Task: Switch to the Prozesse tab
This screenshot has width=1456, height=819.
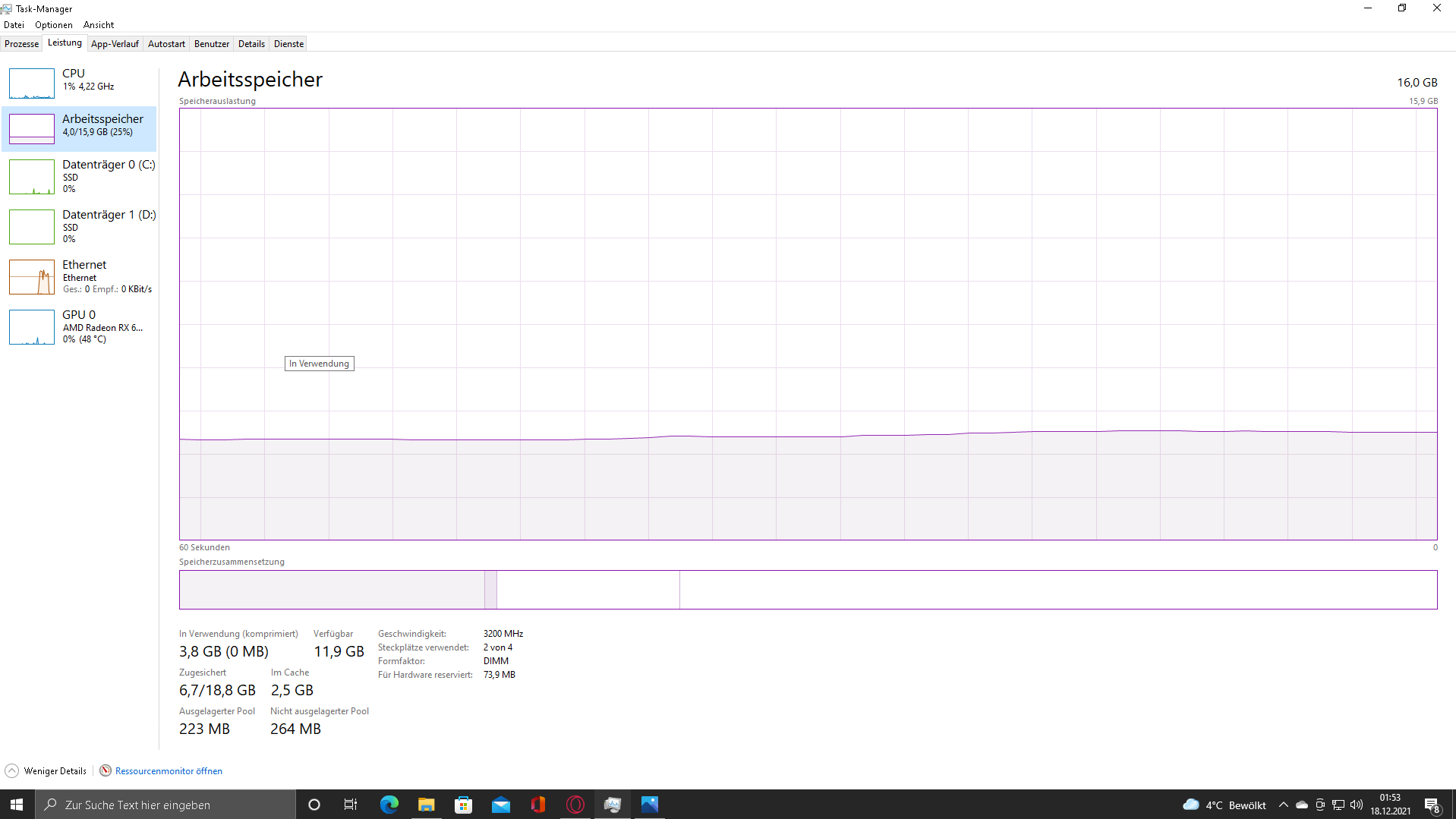Action: tap(21, 44)
